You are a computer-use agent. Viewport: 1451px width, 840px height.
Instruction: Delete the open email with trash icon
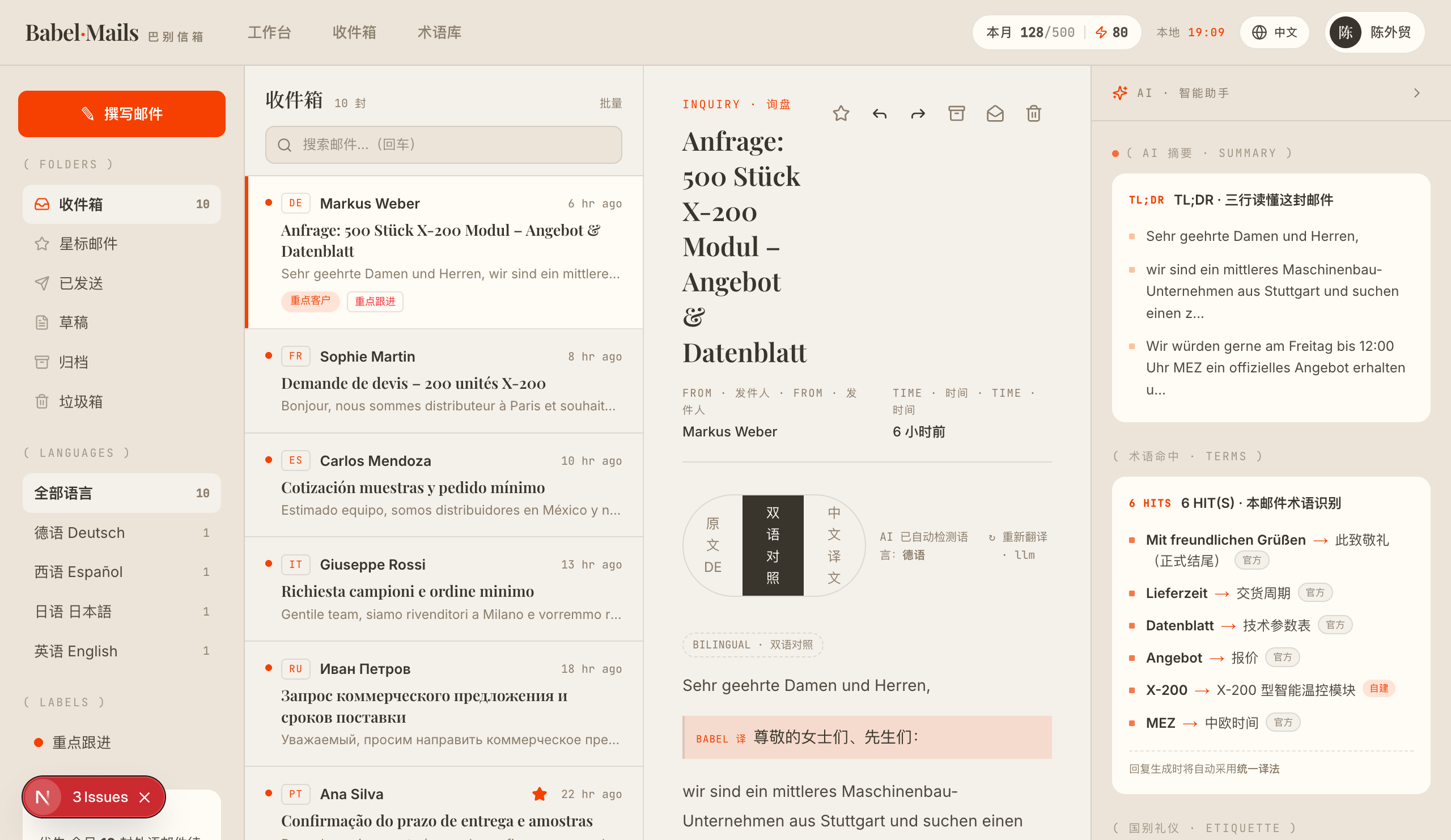coord(1033,113)
